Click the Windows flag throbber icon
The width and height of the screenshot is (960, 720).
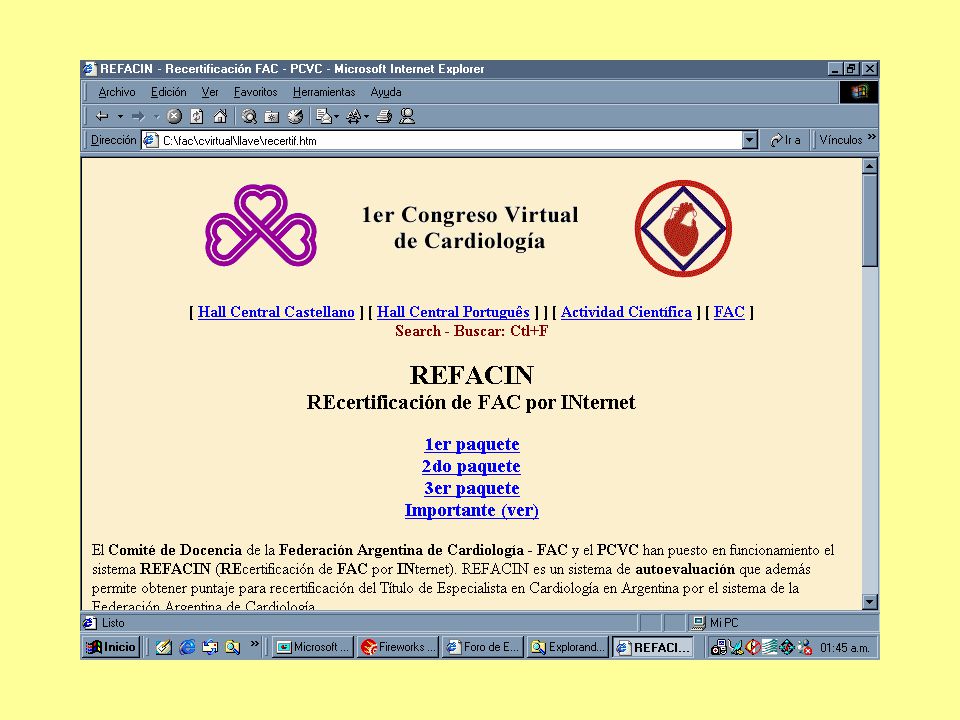coord(859,92)
